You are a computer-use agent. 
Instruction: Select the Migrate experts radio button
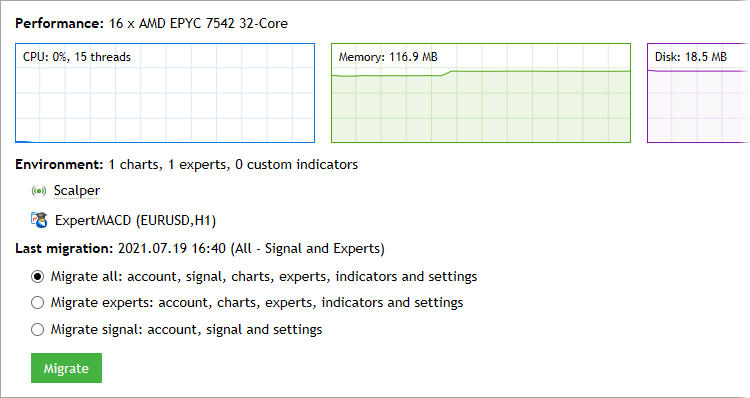(x=37, y=303)
